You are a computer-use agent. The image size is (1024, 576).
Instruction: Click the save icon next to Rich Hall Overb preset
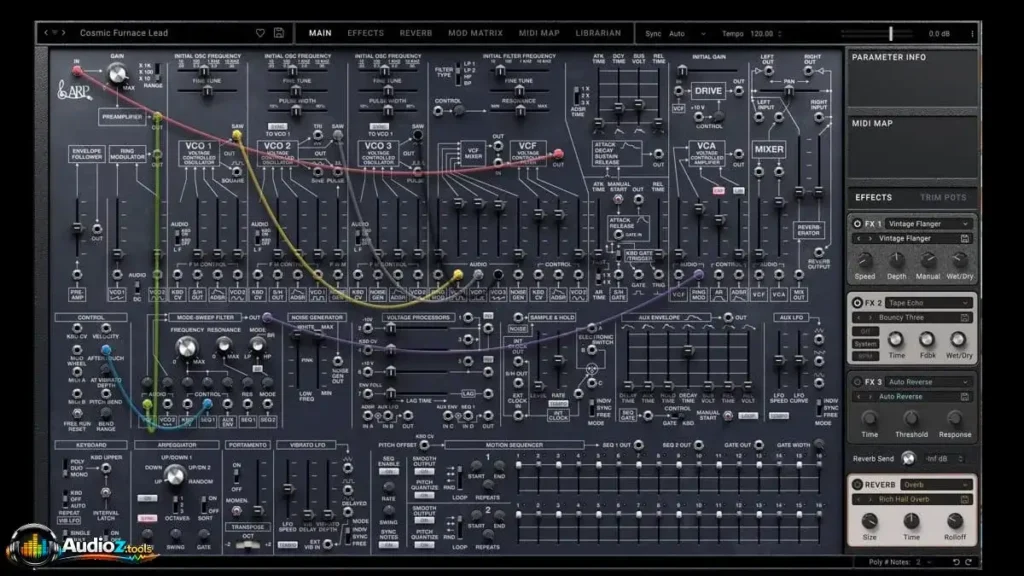tap(965, 498)
